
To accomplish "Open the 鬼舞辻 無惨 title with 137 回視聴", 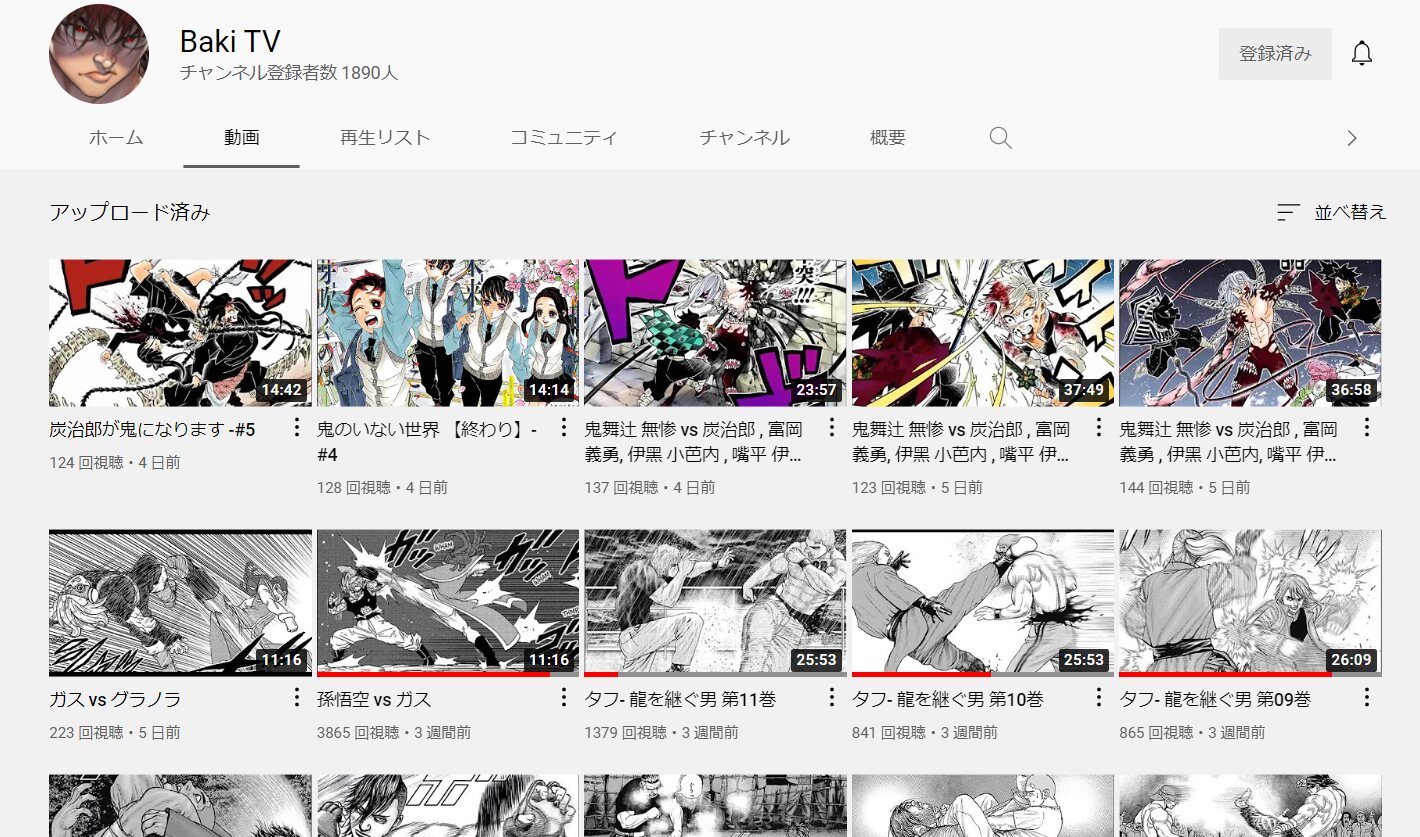I will 694,442.
